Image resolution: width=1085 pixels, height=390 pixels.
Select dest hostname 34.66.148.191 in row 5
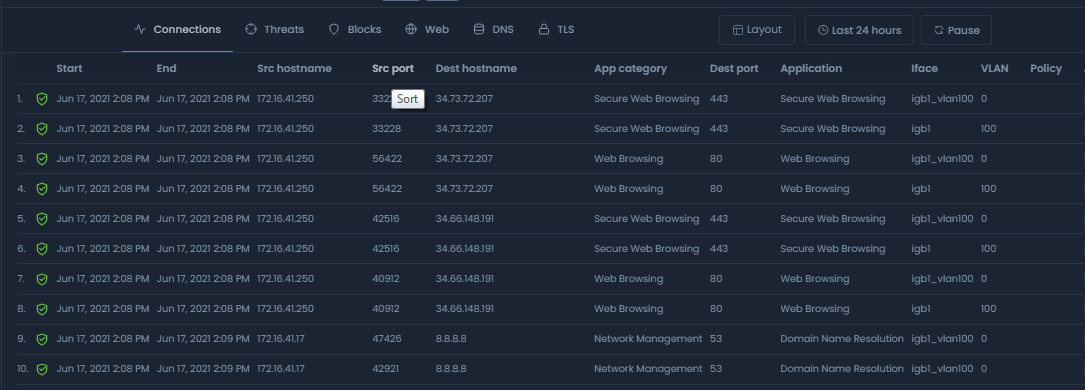(x=464, y=219)
